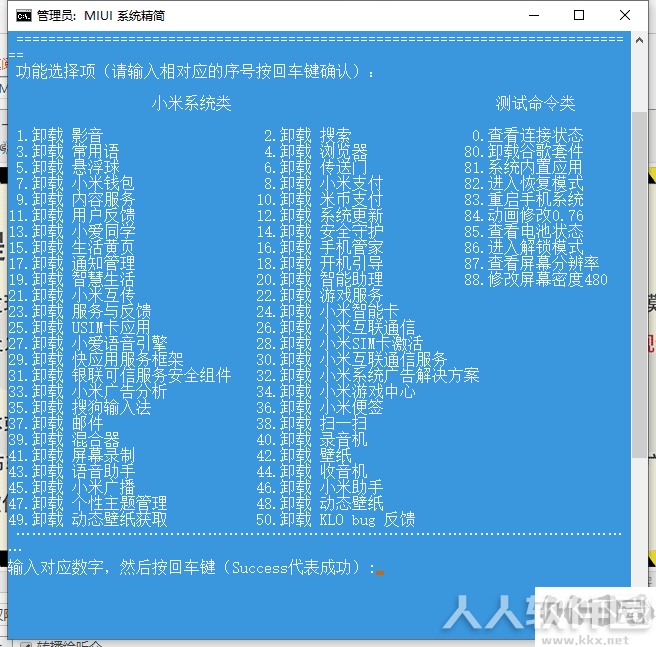Select text '6. 卸载 传送门'
This screenshot has width=656, height=647.
[x=315, y=167]
